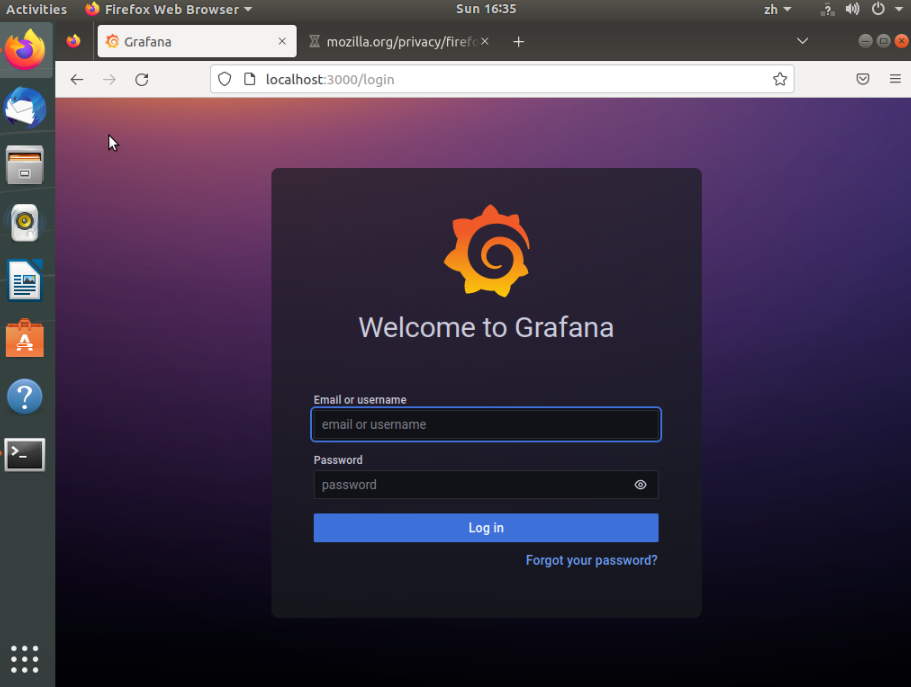Reload the current page
This screenshot has width=911, height=687.
tap(142, 80)
